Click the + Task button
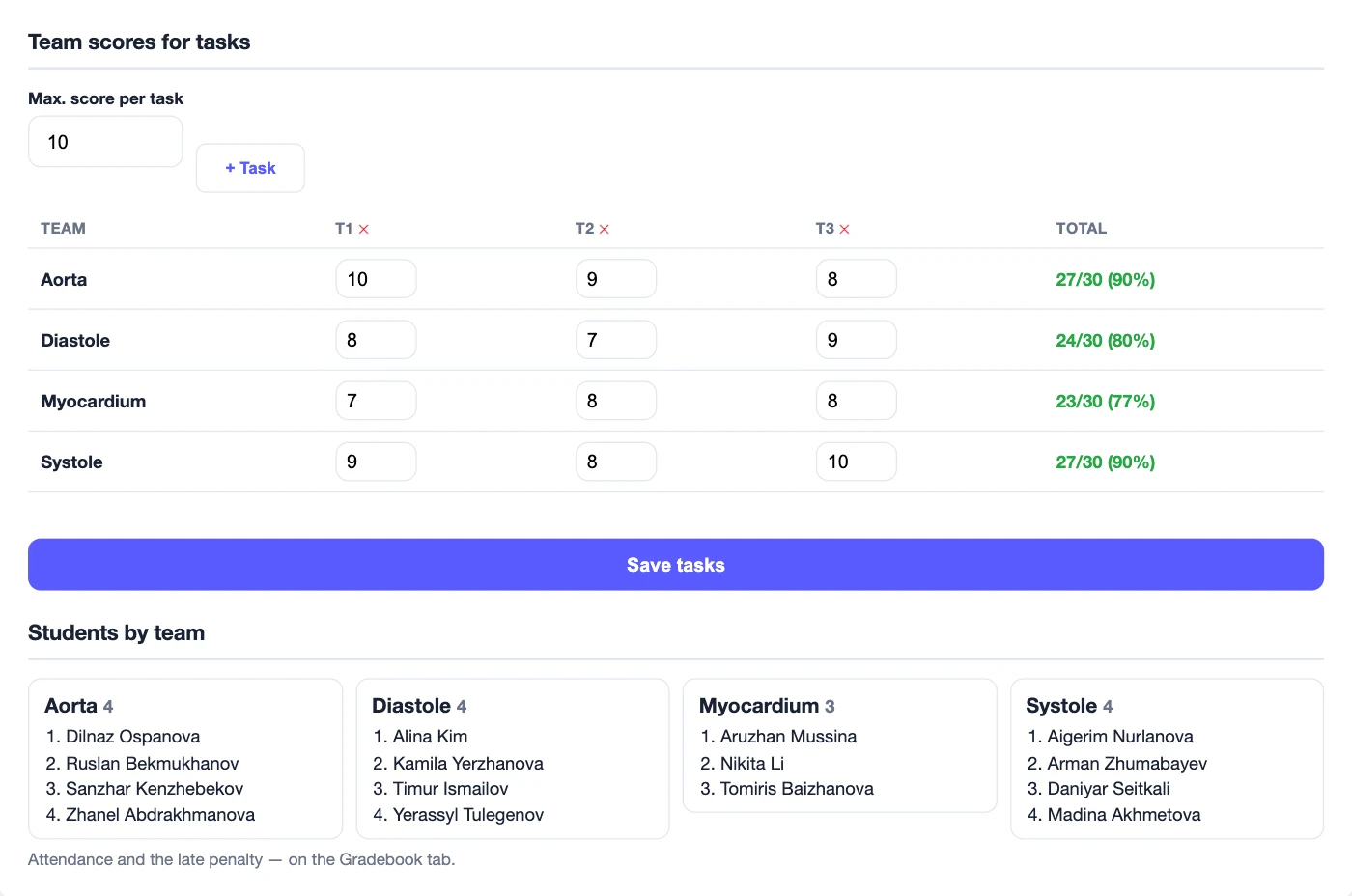This screenshot has height=896, width=1352. point(250,168)
